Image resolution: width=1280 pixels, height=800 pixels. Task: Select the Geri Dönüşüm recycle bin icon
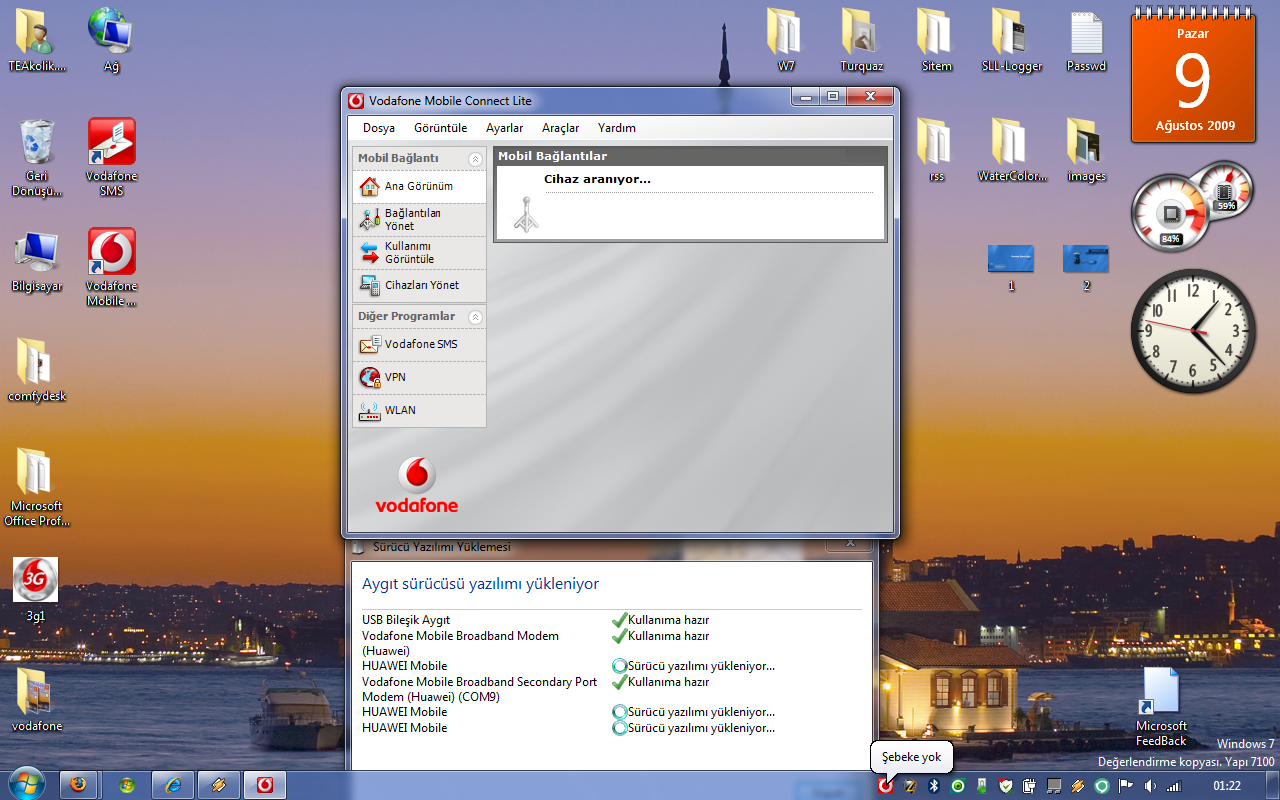click(x=36, y=158)
